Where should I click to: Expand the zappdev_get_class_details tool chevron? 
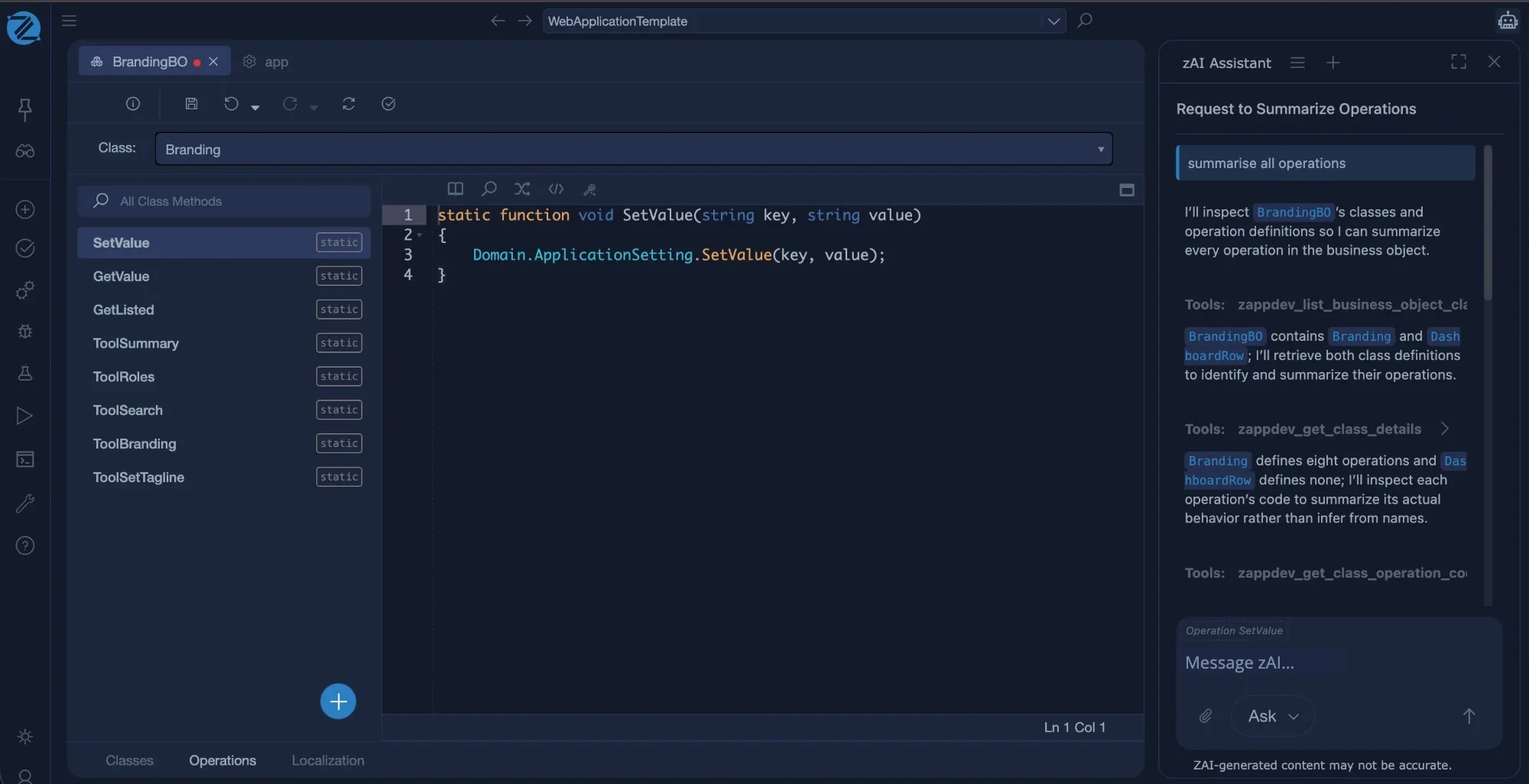1444,429
